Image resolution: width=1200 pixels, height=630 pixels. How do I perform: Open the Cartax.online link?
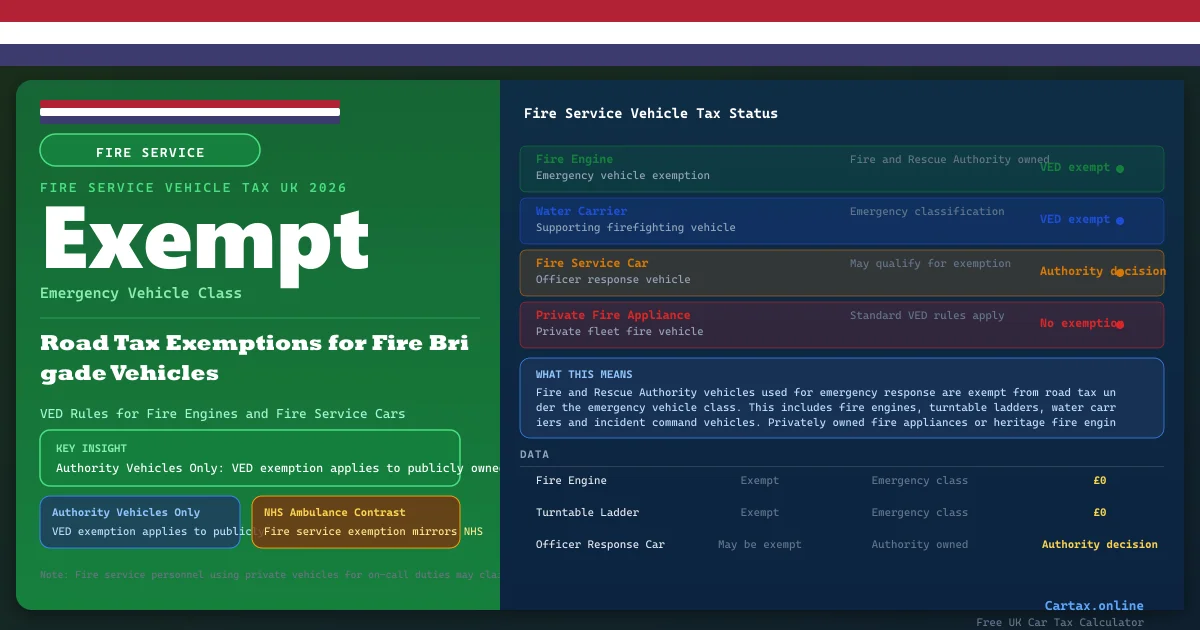[x=1093, y=605]
